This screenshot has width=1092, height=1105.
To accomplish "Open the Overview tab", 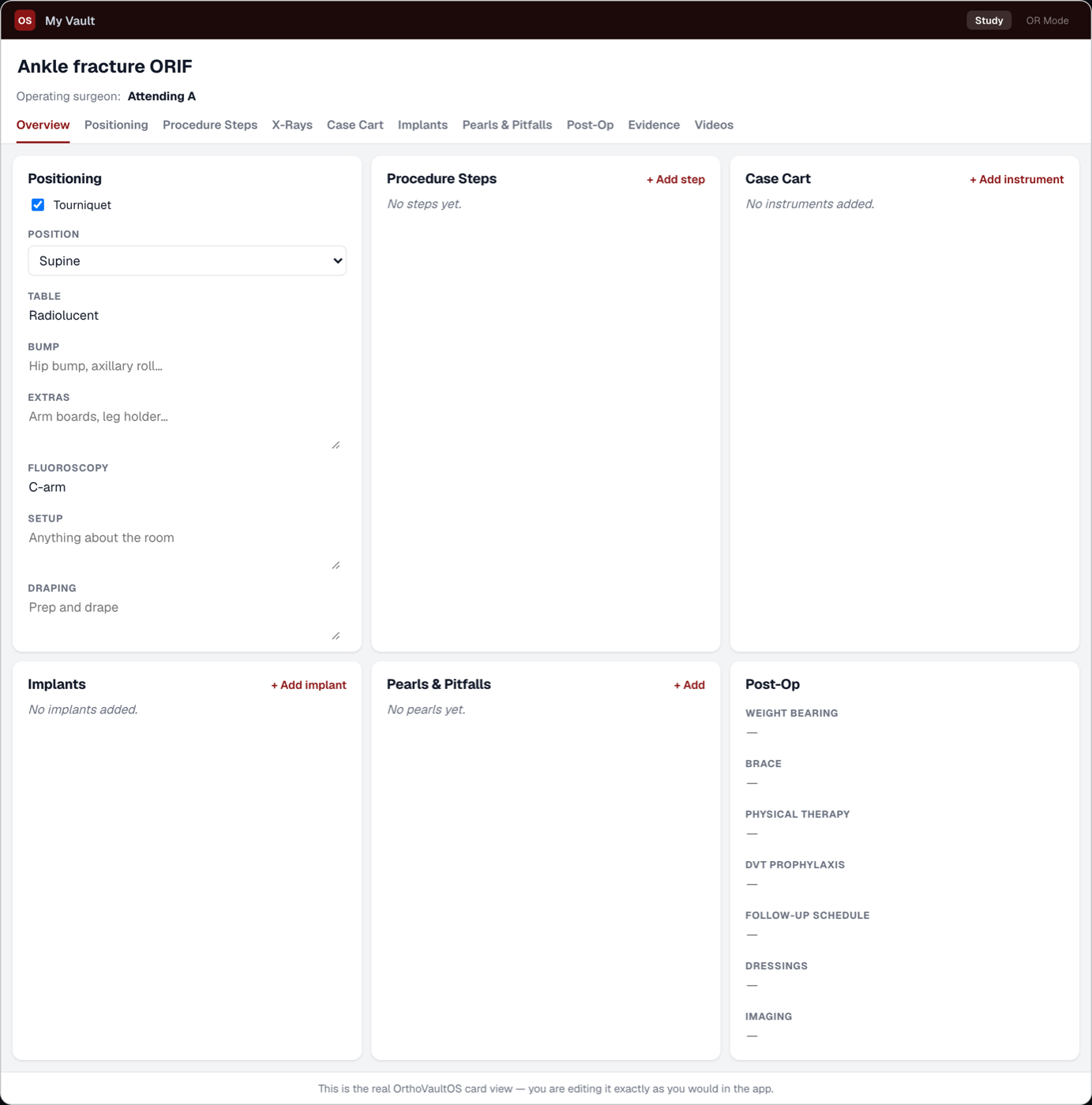I will (x=43, y=125).
